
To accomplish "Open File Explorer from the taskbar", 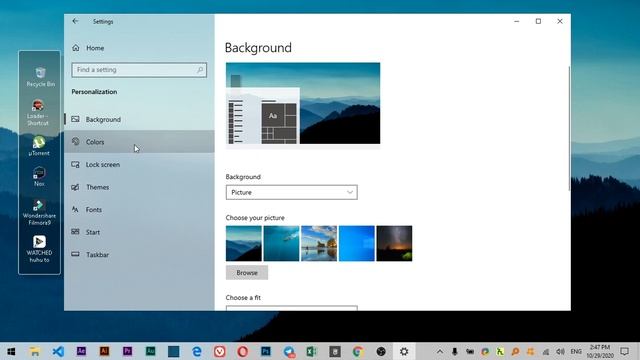I will click(x=35, y=351).
